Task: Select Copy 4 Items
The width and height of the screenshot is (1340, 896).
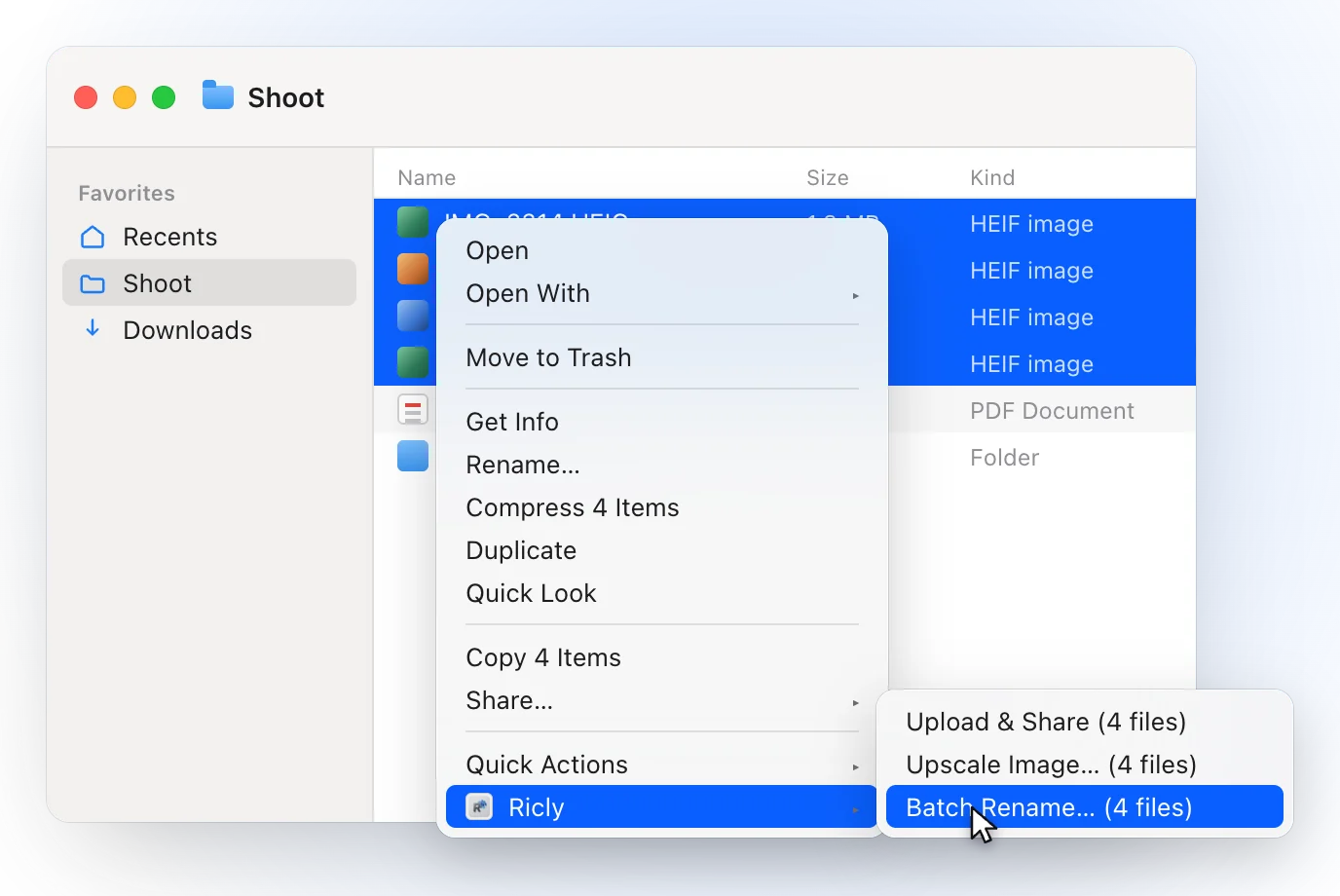Action: (662, 657)
